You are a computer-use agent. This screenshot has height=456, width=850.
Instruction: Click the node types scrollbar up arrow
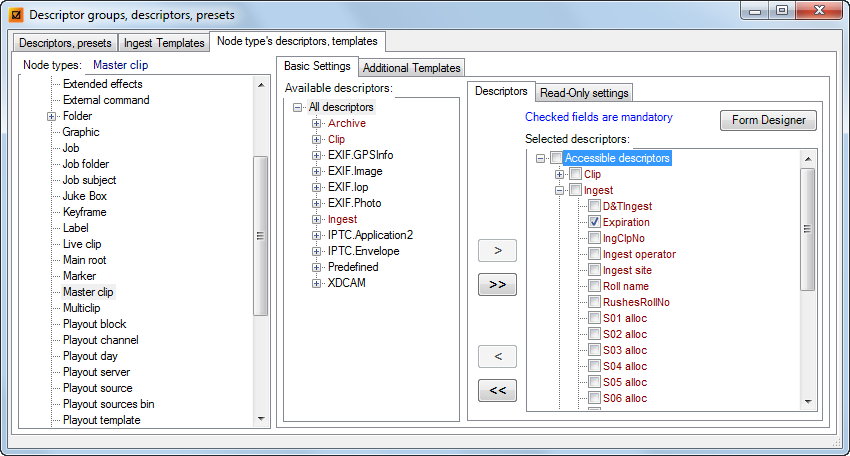pos(261,85)
